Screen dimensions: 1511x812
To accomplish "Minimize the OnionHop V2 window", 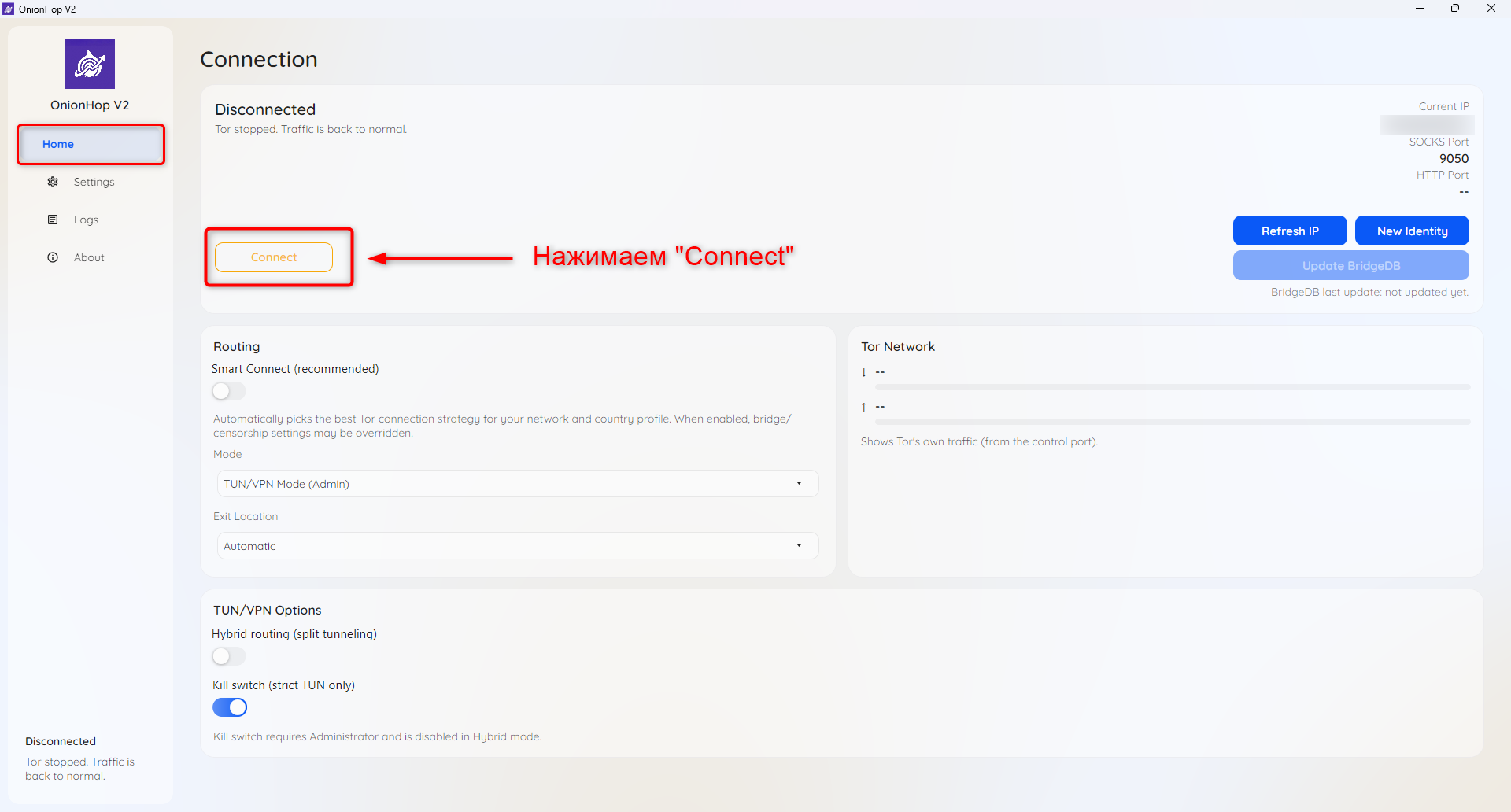I will point(1420,9).
